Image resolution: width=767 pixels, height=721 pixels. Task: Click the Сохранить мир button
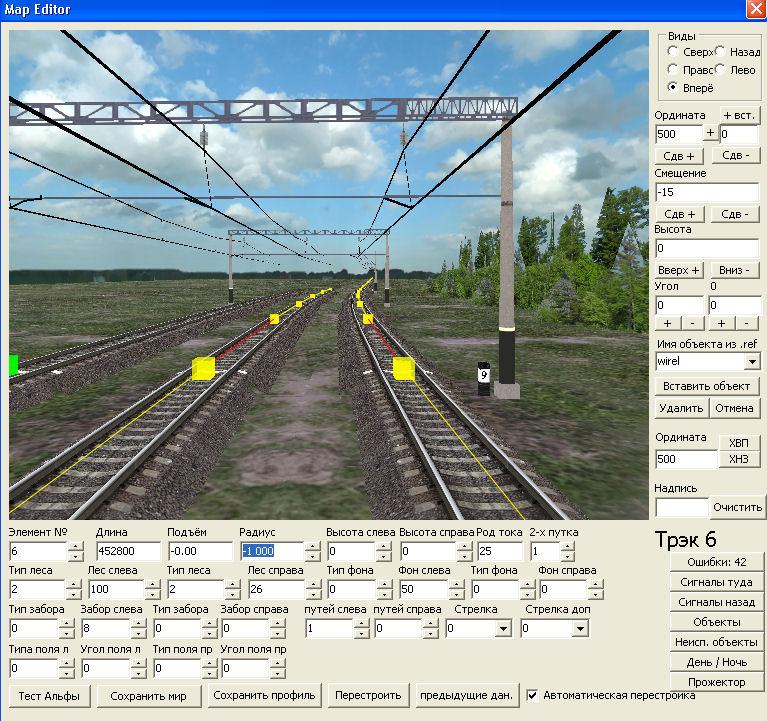click(154, 695)
